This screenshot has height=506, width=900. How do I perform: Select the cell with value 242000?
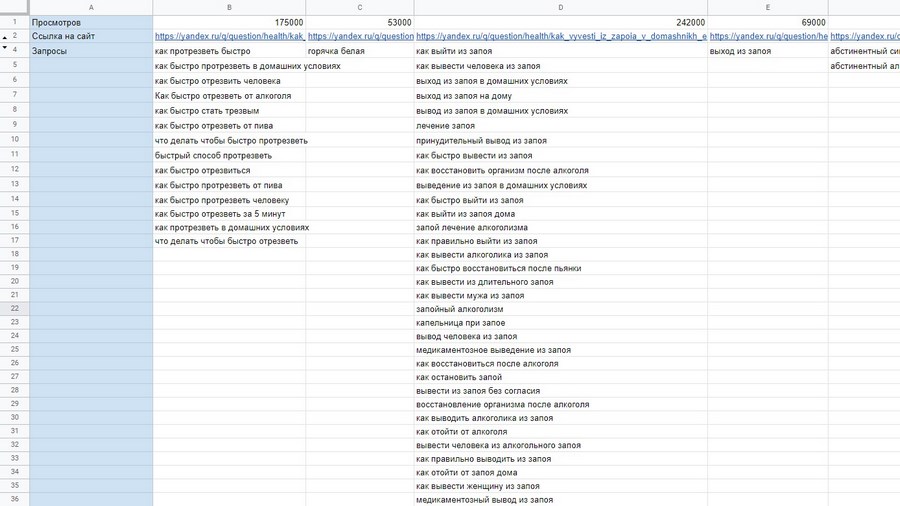pos(560,22)
